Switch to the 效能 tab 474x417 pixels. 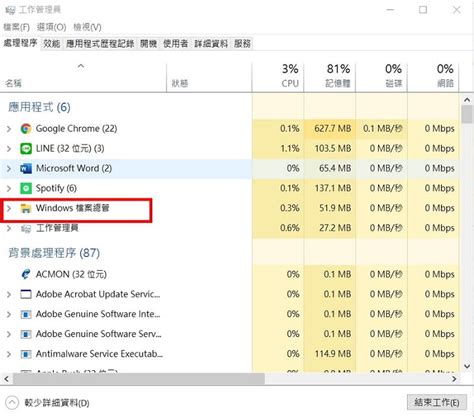(52, 44)
